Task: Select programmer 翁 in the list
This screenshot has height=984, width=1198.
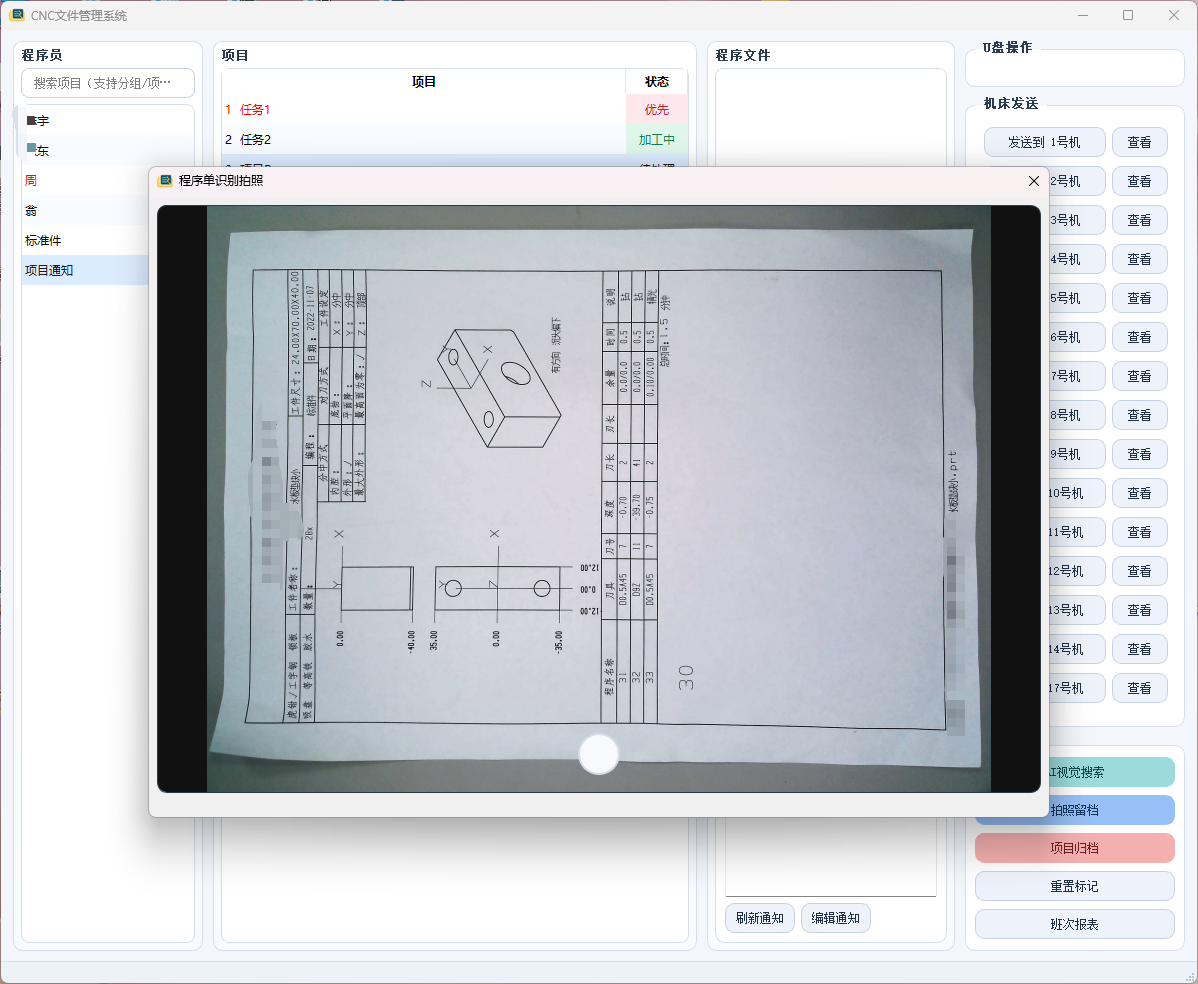Action: point(85,210)
